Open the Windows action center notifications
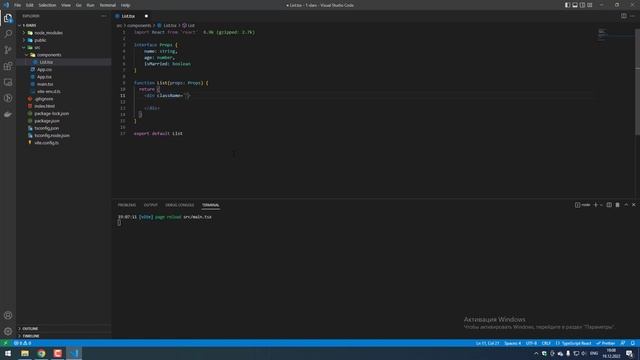The width and height of the screenshot is (640, 360). tap(630, 353)
